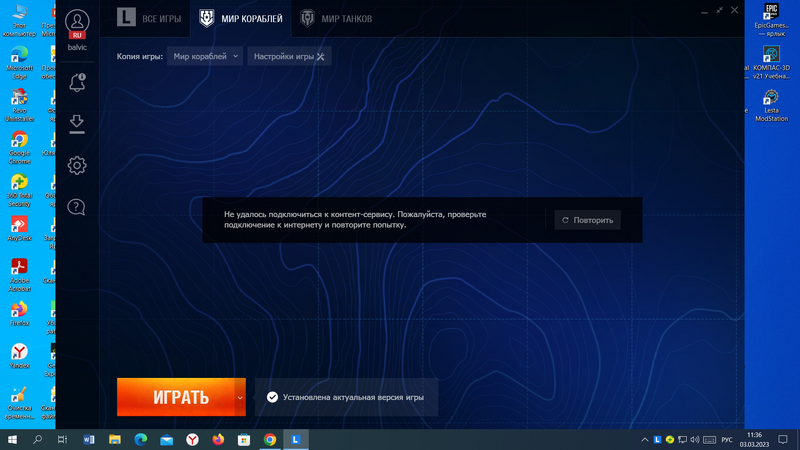Click Lesta Game Center taskbar icon
This screenshot has height=450, width=800.
(x=296, y=439)
